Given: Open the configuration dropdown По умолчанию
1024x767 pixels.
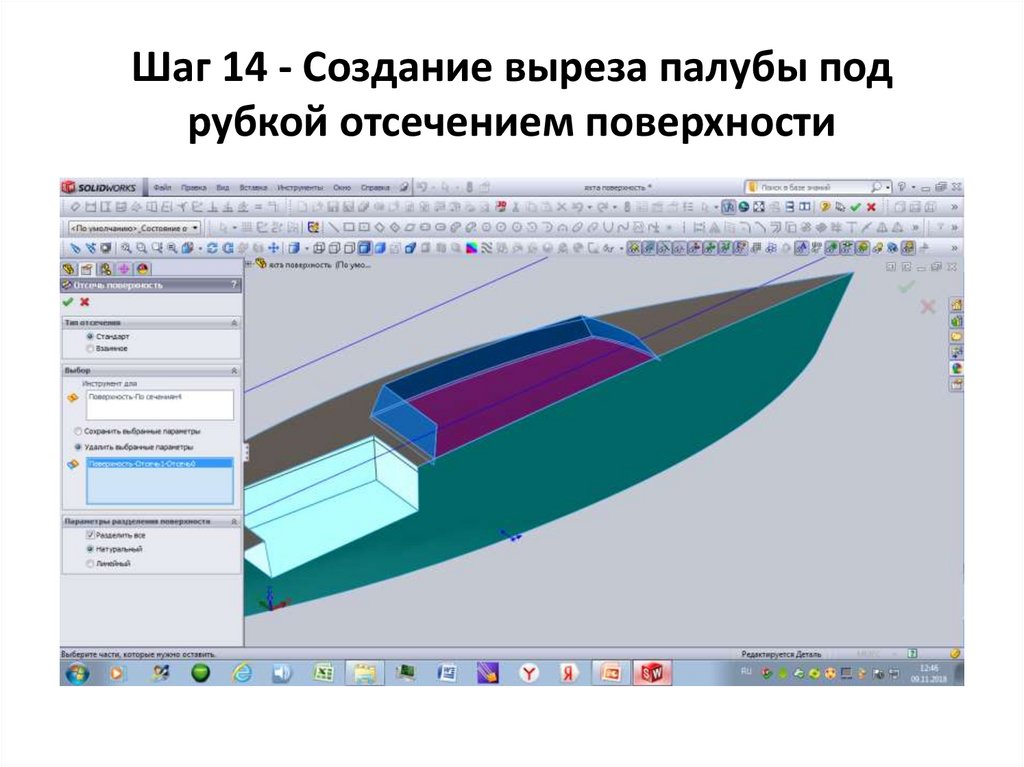Looking at the screenshot, I should 134,228.
